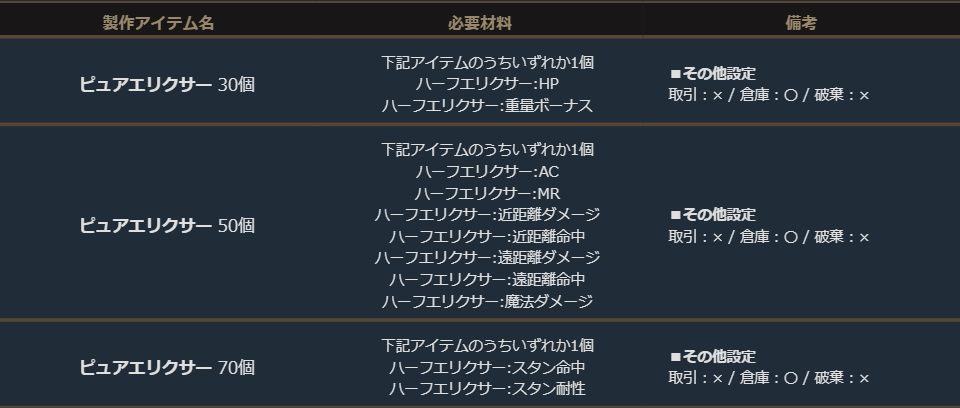Click the 備考 column header

point(801,23)
